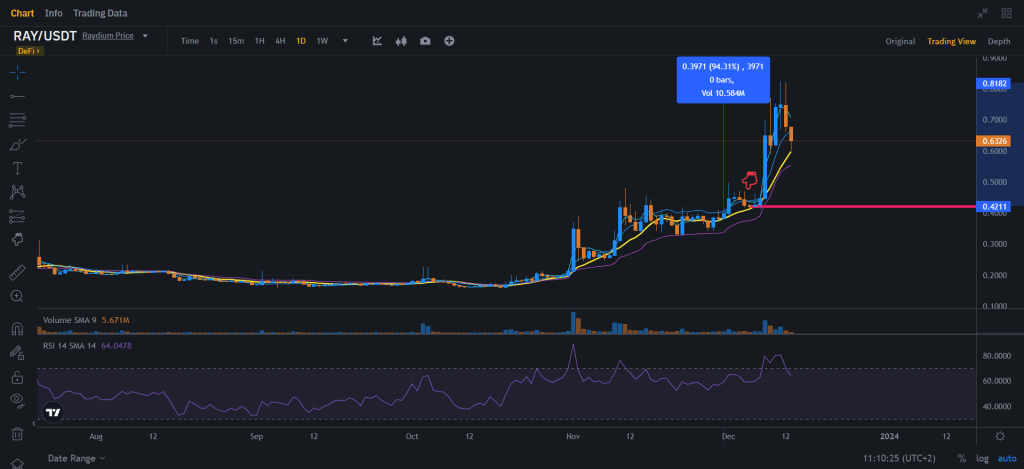Activate the zoom in tool
The height and width of the screenshot is (469, 1024).
tap(17, 296)
